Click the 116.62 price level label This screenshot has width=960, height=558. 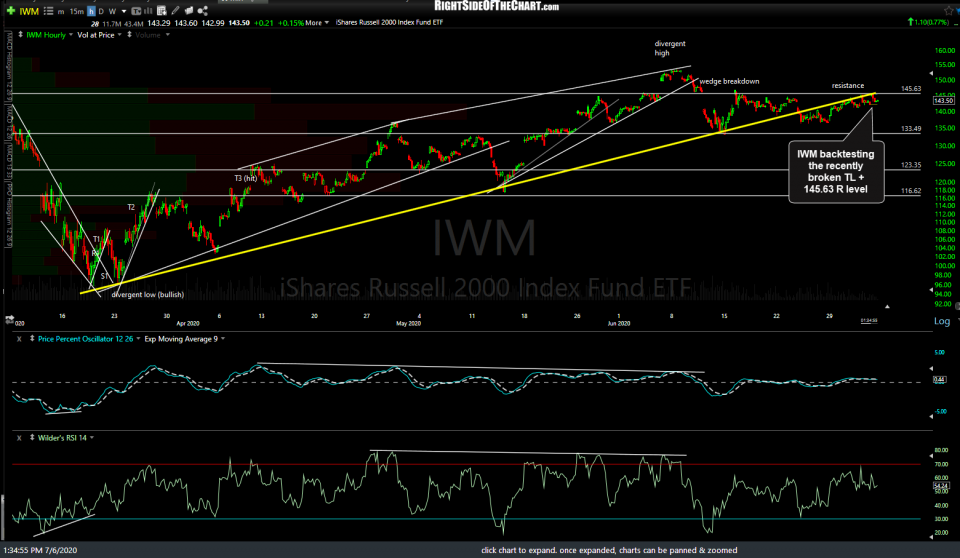(911, 191)
